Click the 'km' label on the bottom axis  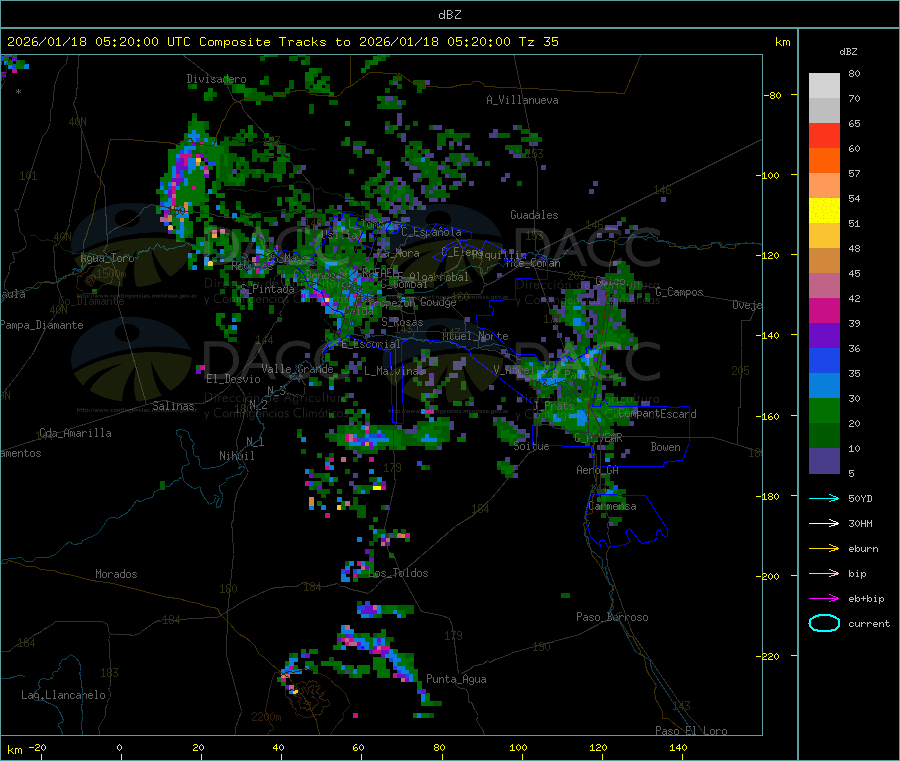14,750
